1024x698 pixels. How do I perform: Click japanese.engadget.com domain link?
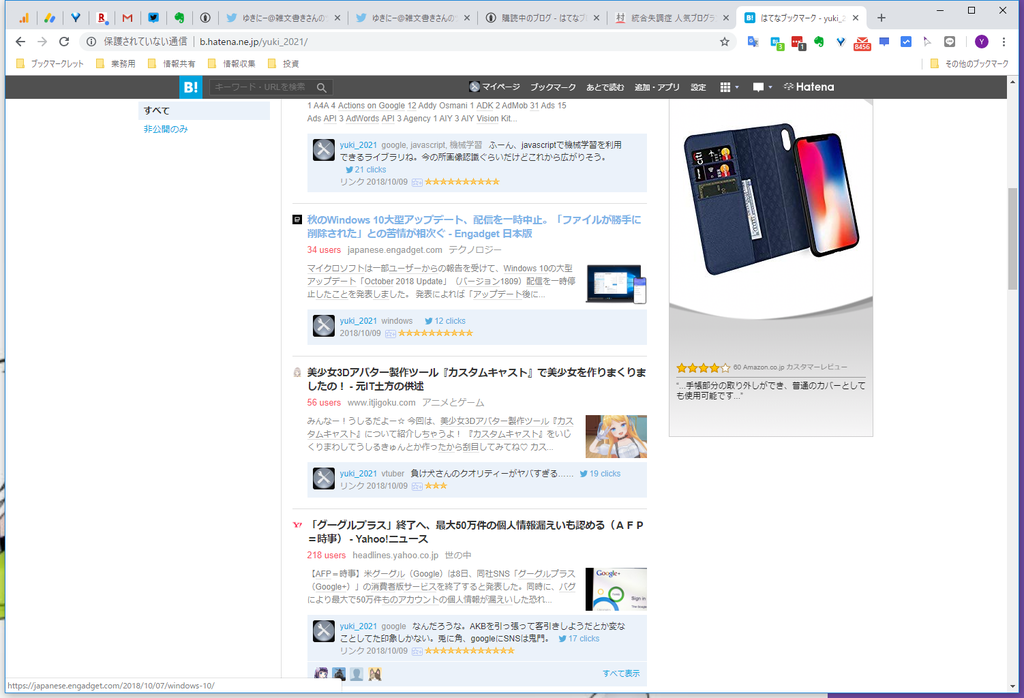coord(395,250)
